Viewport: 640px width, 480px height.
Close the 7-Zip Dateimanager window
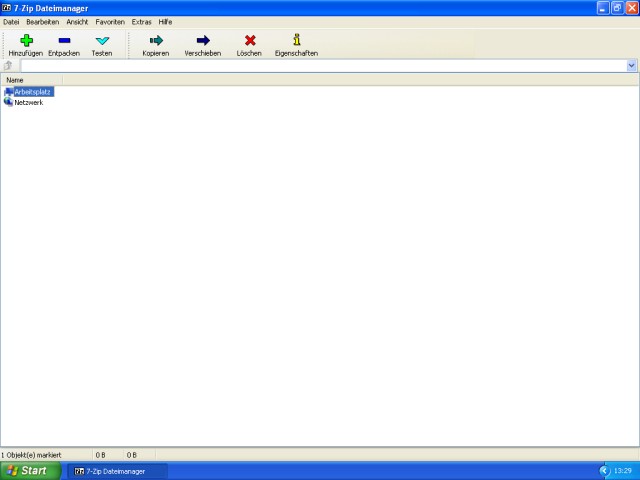point(632,8)
